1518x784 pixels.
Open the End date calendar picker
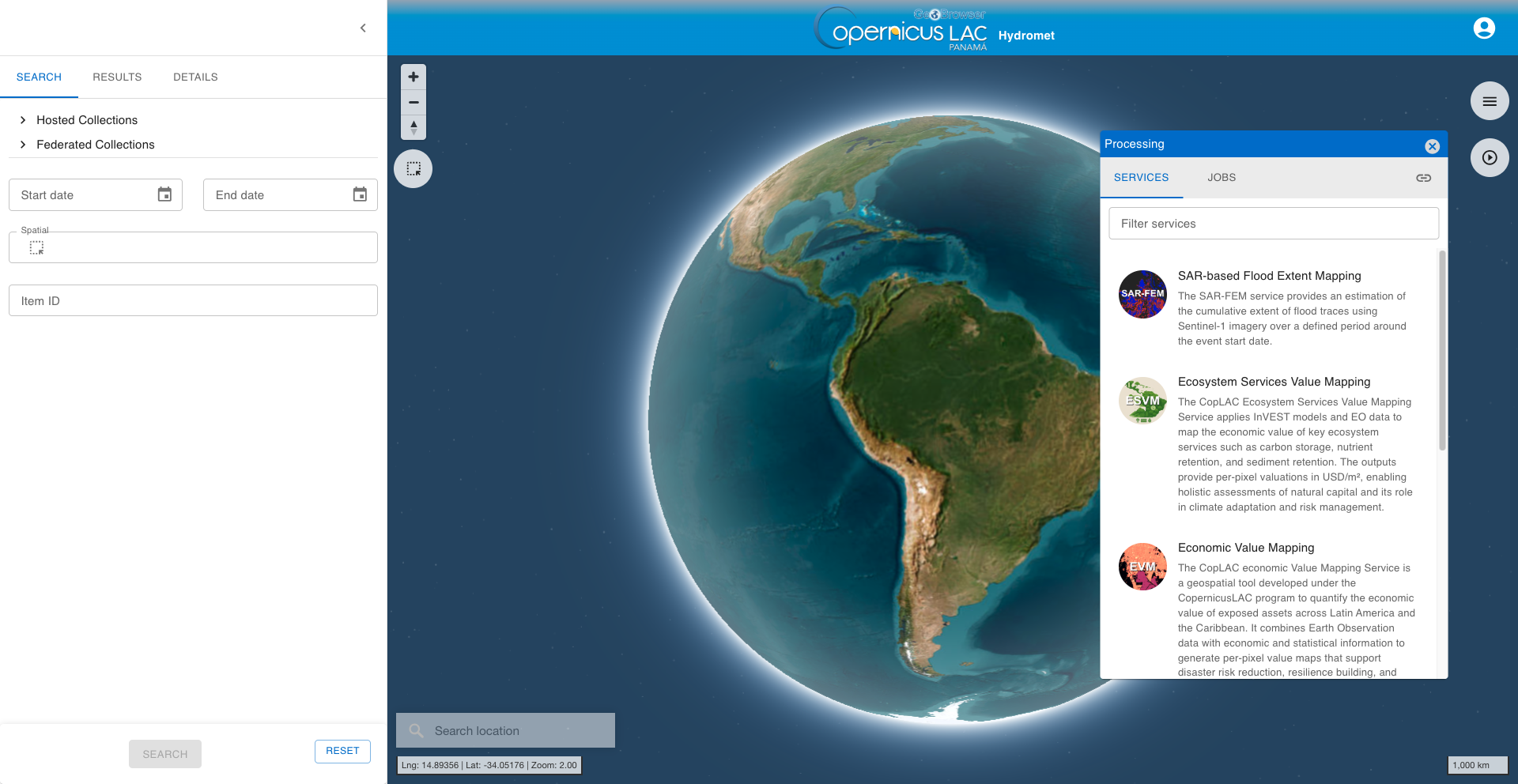tap(360, 194)
